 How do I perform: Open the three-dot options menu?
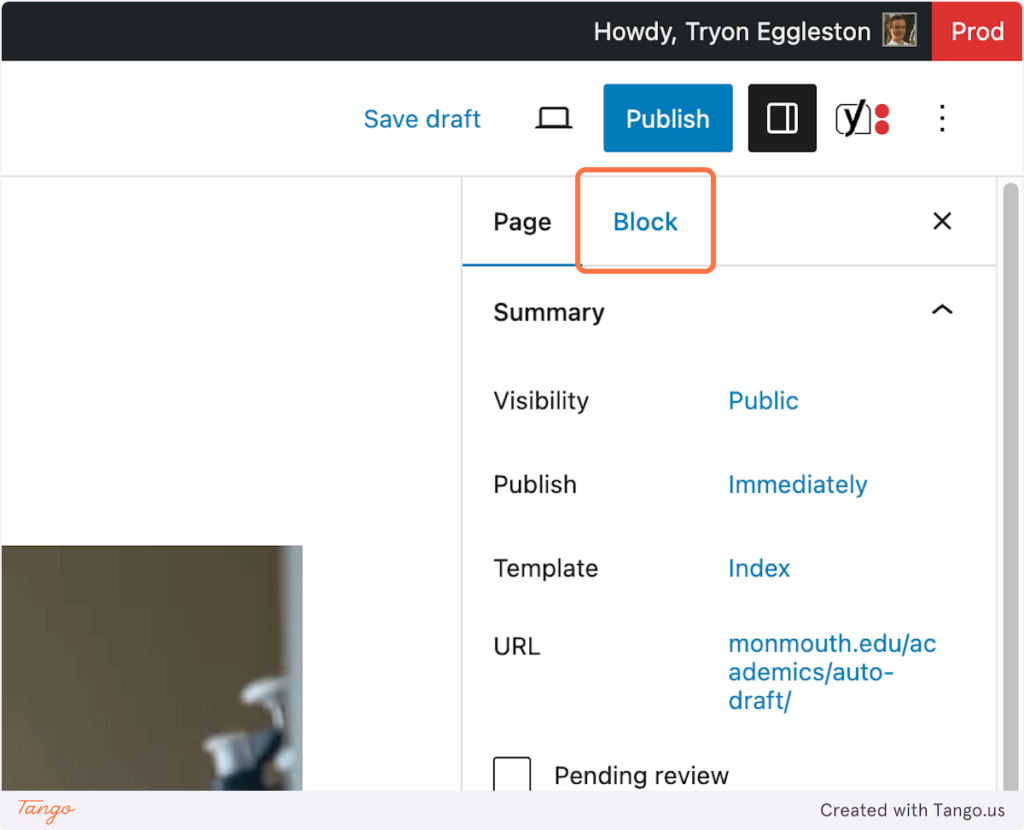(x=941, y=119)
